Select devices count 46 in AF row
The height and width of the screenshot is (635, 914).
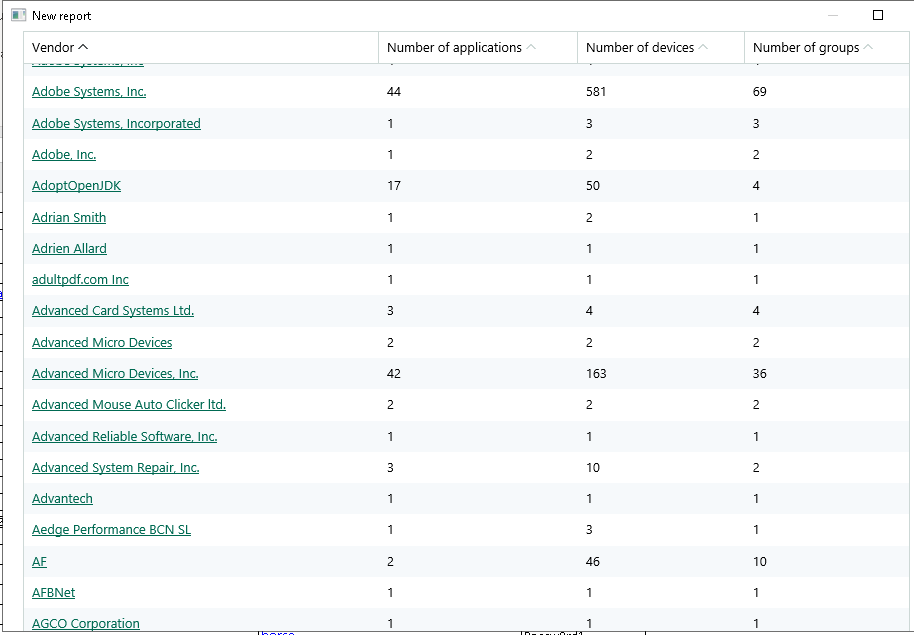[592, 562]
